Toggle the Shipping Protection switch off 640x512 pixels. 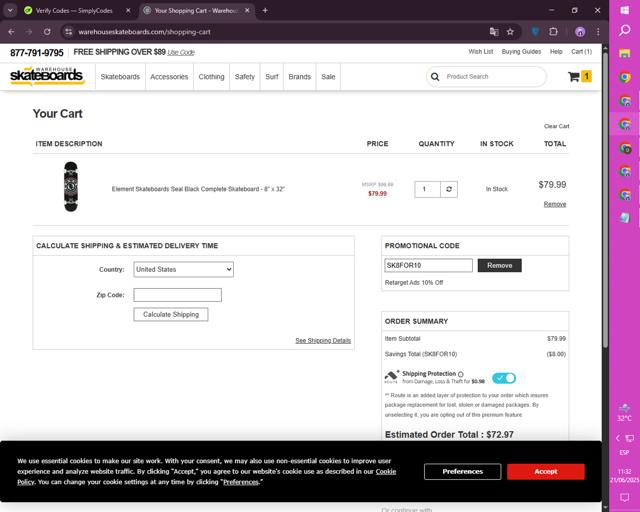coord(504,378)
